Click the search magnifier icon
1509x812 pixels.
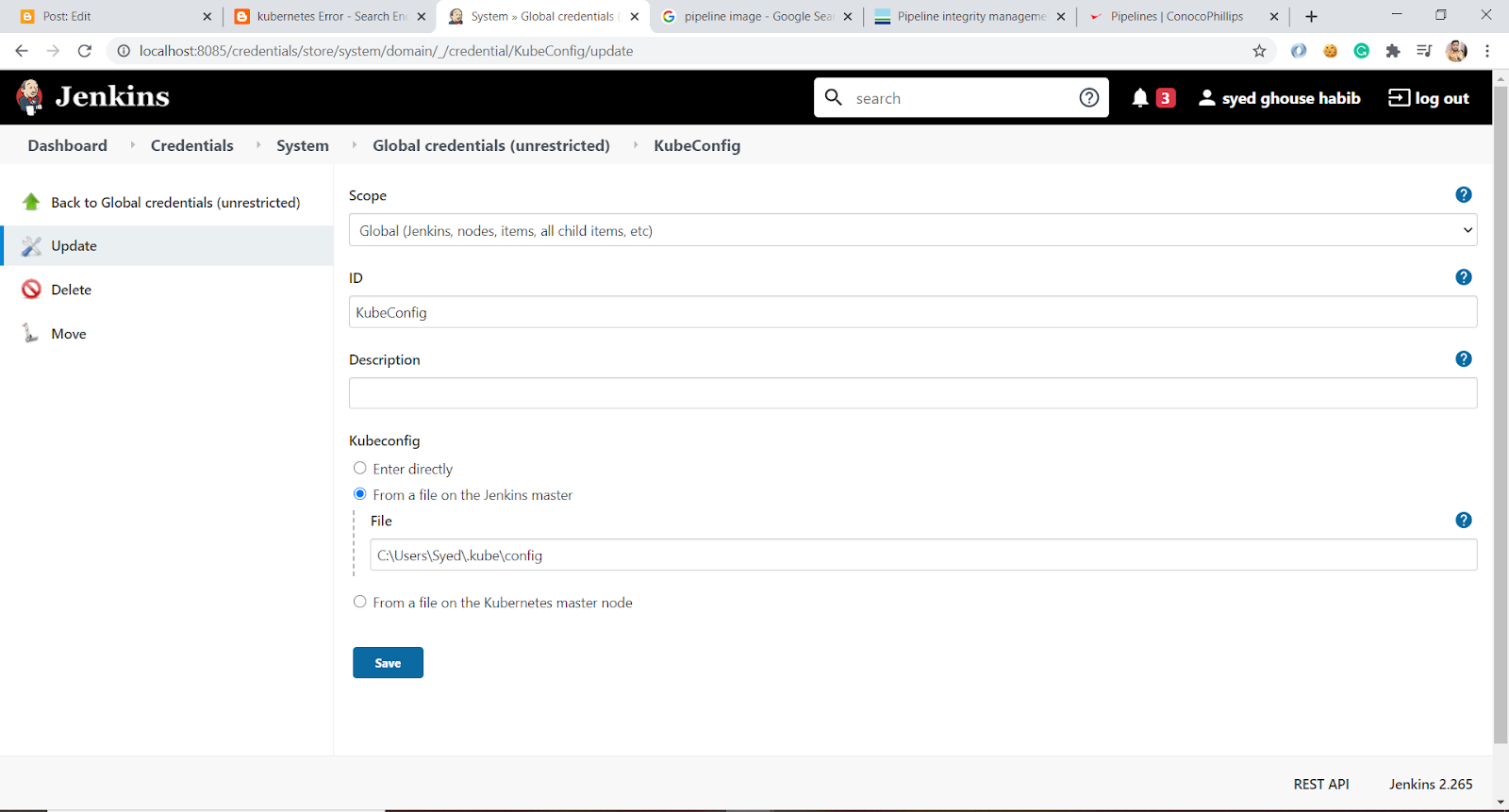tap(834, 97)
